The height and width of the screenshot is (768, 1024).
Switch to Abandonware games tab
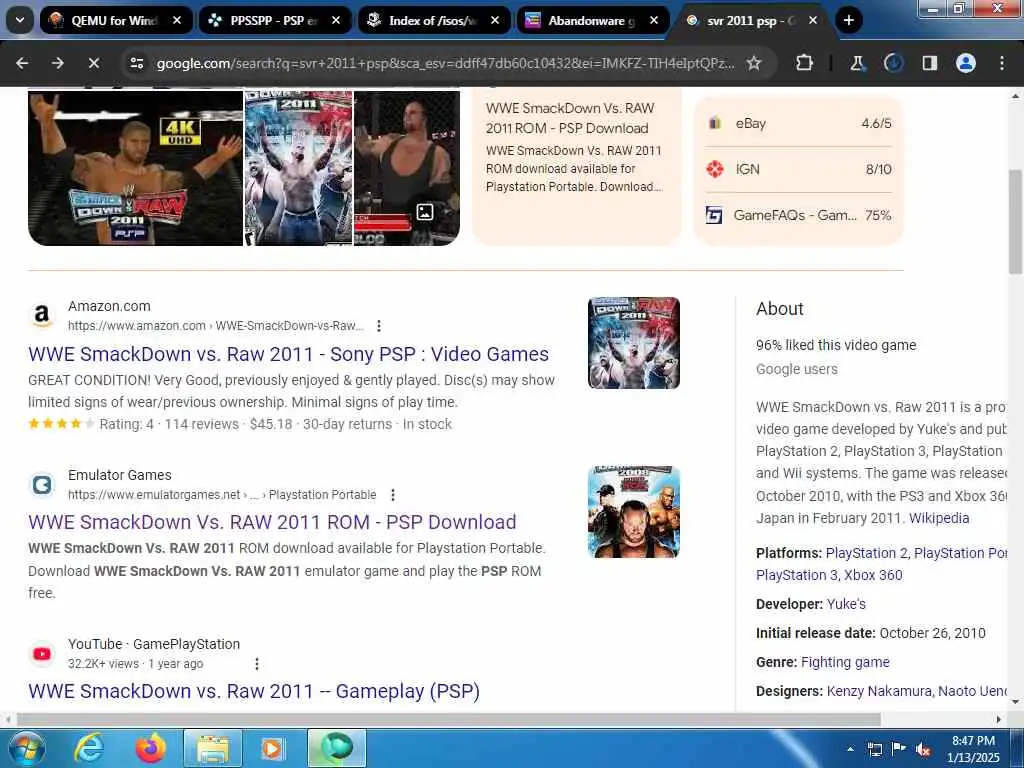[591, 21]
